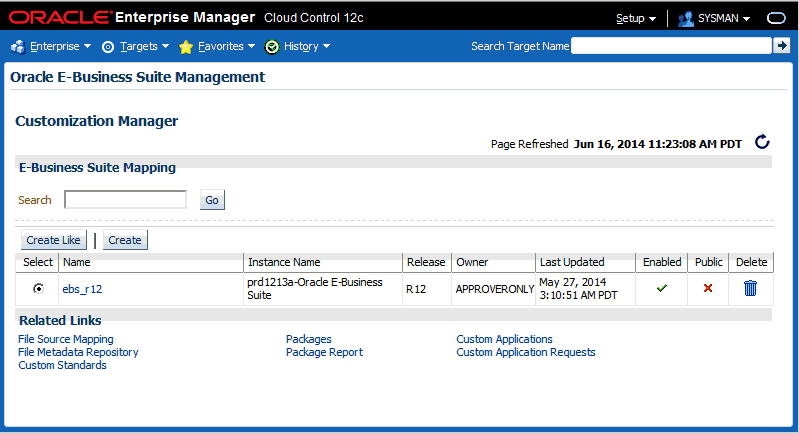This screenshot has height=434, width=799.
Task: Open Custom Applications link
Action: [x=504, y=339]
